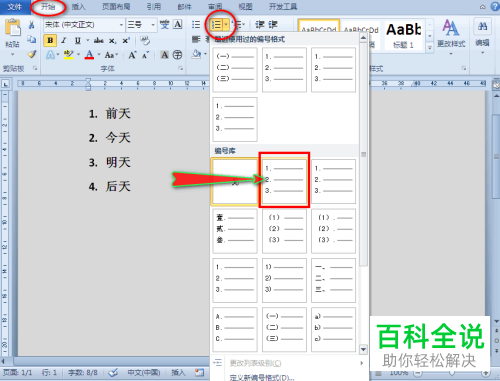500x381 pixels.
Task: Click 中文(中国) language in status bar
Action: pyautogui.click(x=144, y=372)
